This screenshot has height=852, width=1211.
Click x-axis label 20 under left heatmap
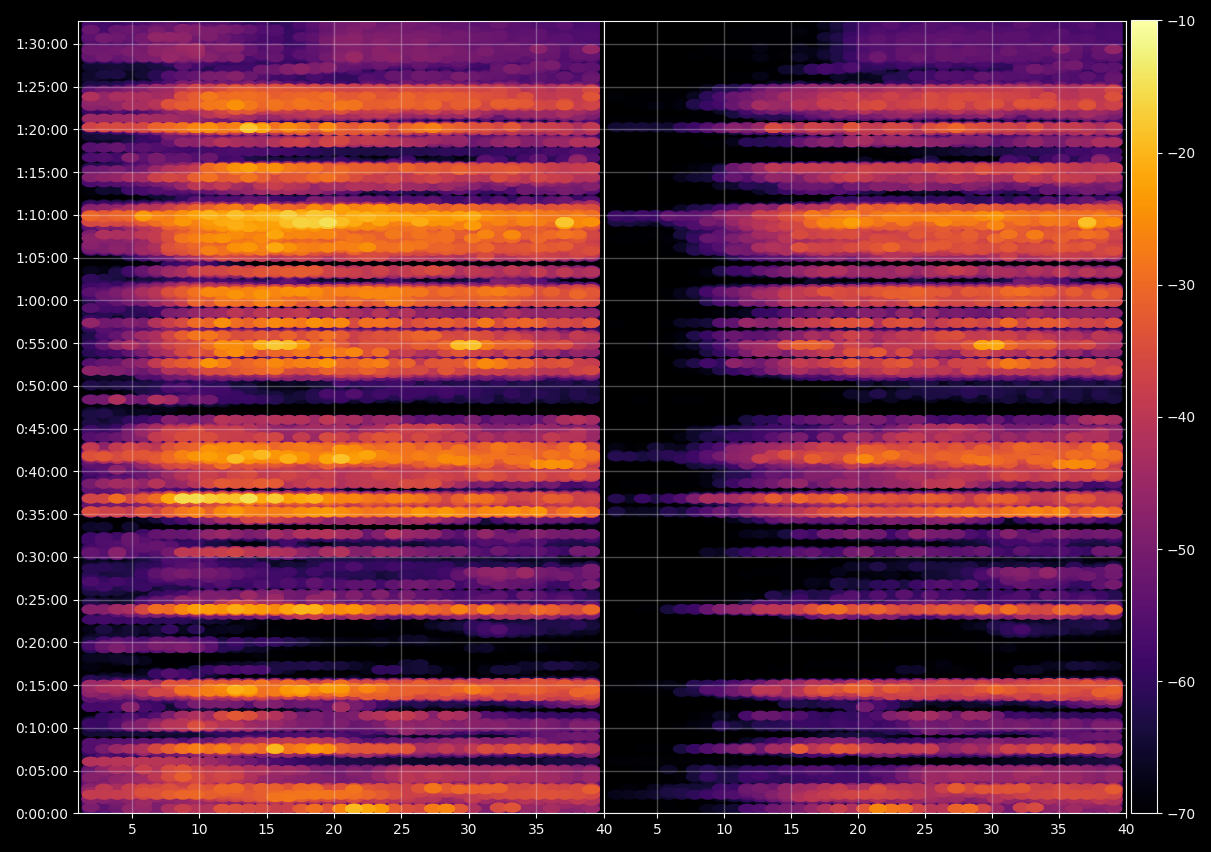pos(334,830)
